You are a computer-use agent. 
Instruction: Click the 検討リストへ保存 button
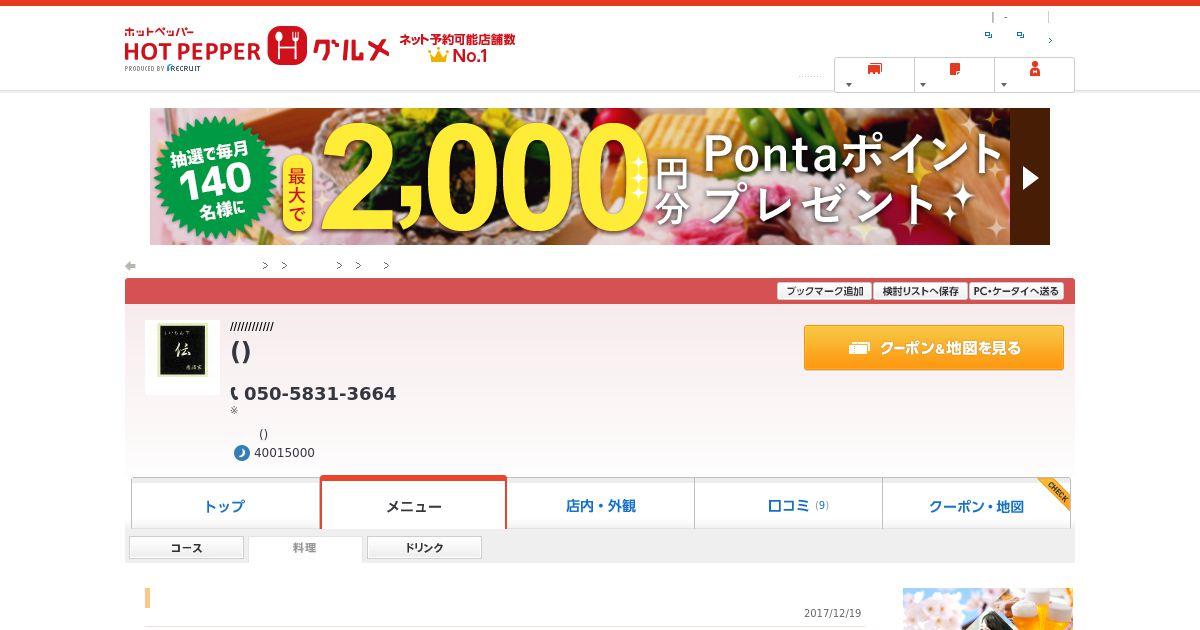(x=920, y=291)
